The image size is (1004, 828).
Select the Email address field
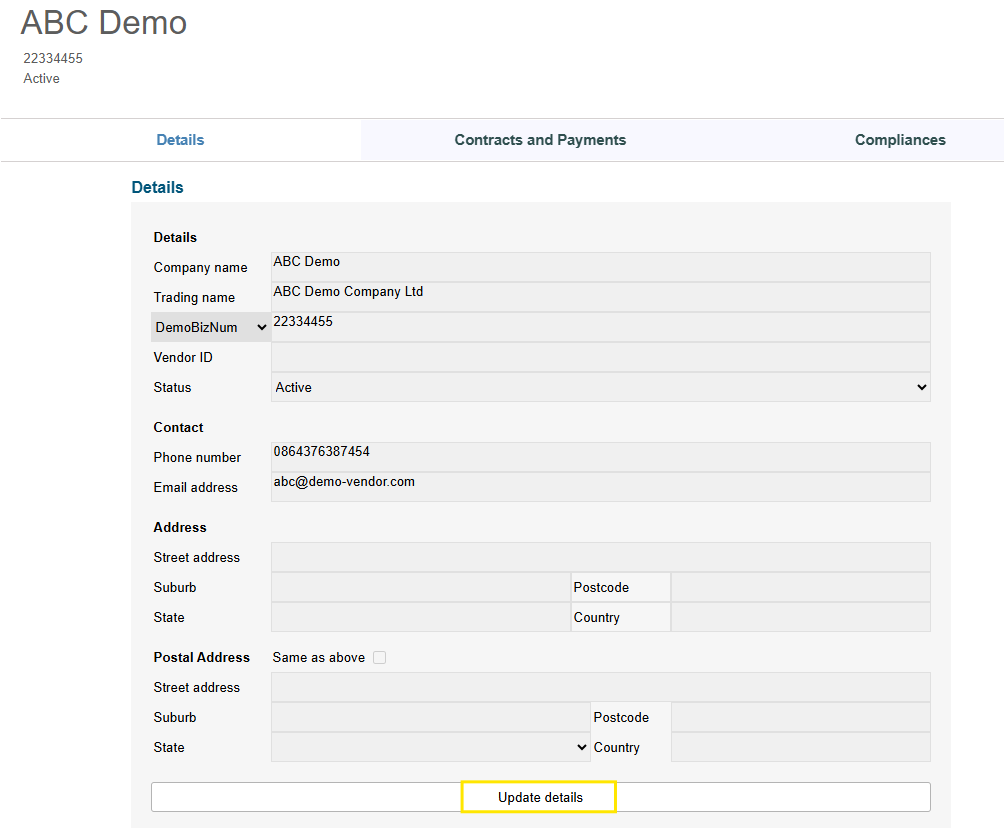tap(600, 487)
